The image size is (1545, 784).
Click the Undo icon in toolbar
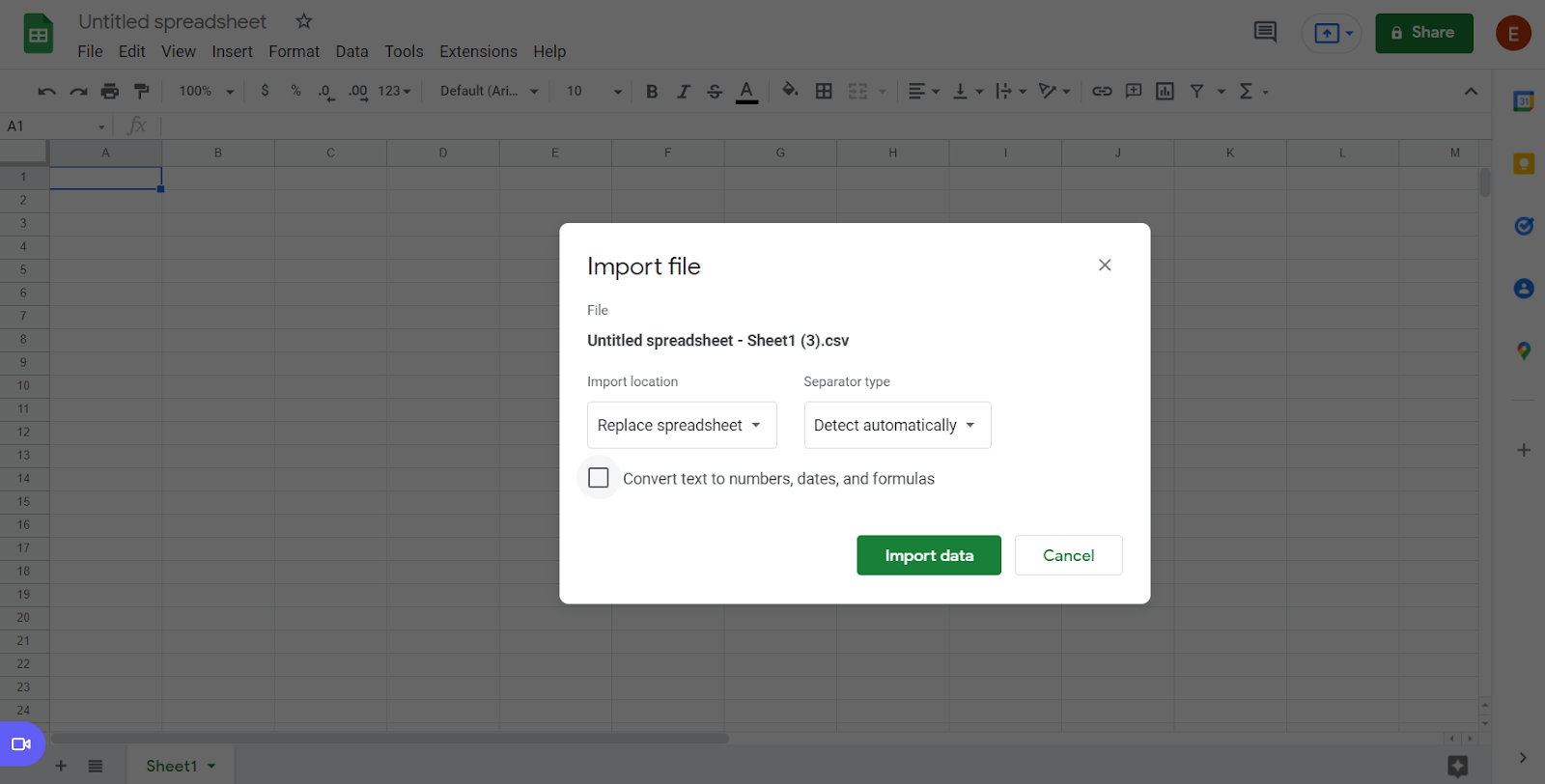pyautogui.click(x=46, y=91)
